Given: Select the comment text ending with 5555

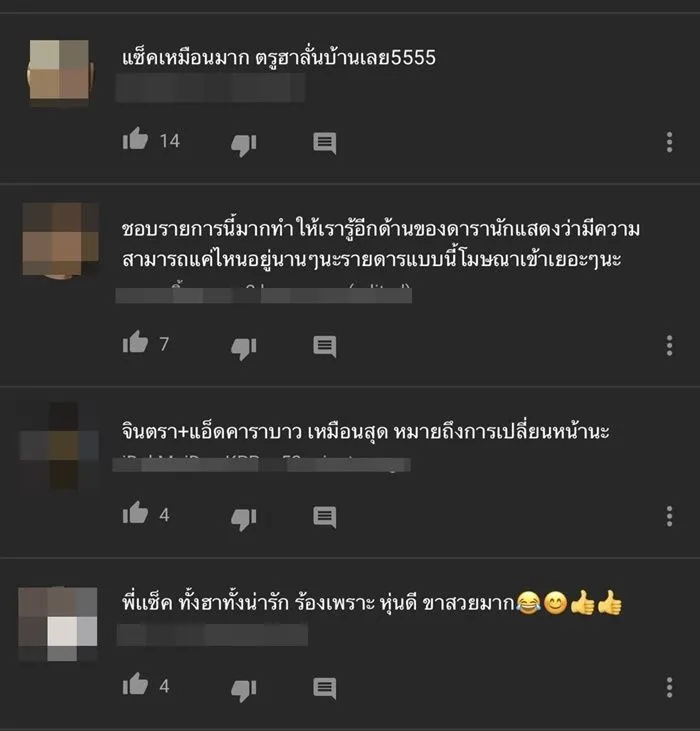Looking at the screenshot, I should coord(279,58).
